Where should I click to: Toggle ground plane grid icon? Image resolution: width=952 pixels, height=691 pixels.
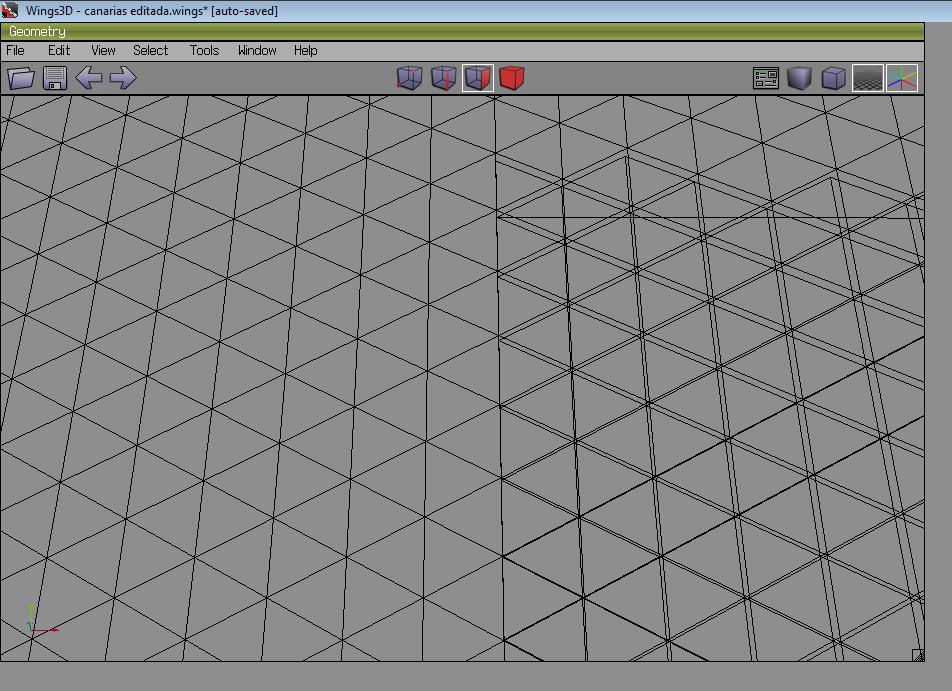(868, 78)
